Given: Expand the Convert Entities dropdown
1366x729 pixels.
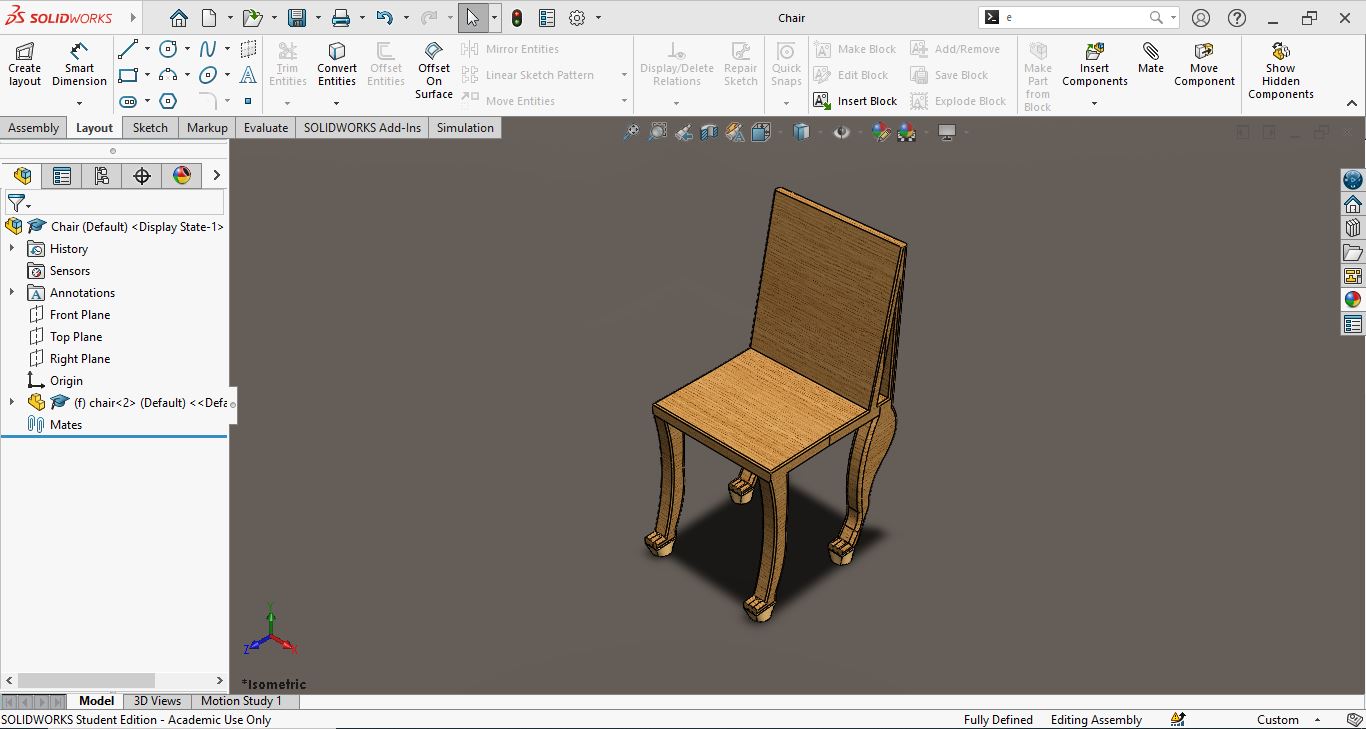Looking at the screenshot, I should tap(336, 102).
